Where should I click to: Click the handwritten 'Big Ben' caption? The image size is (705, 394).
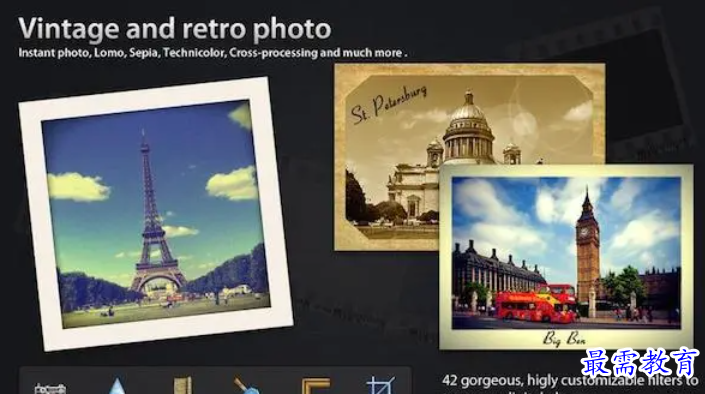(564, 338)
